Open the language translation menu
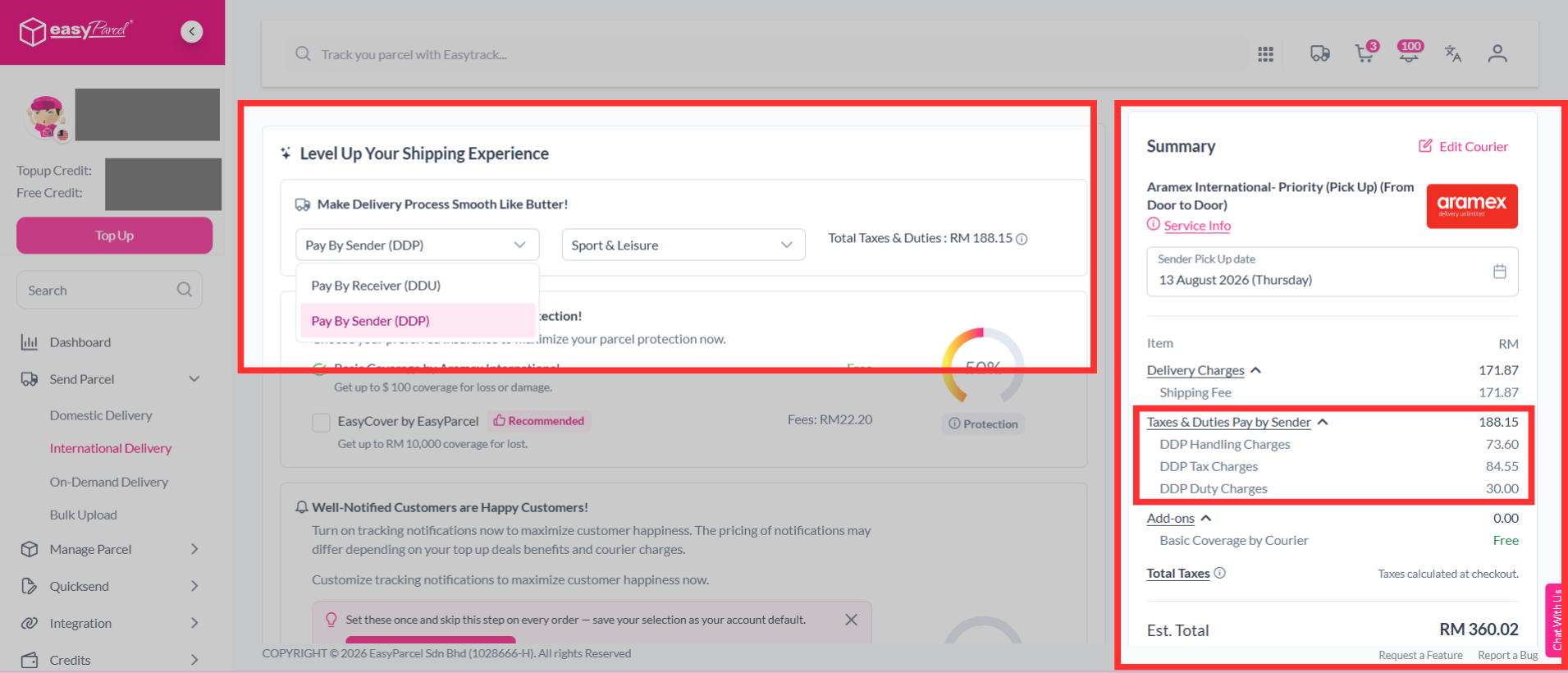The width and height of the screenshot is (1568, 673). [1453, 54]
